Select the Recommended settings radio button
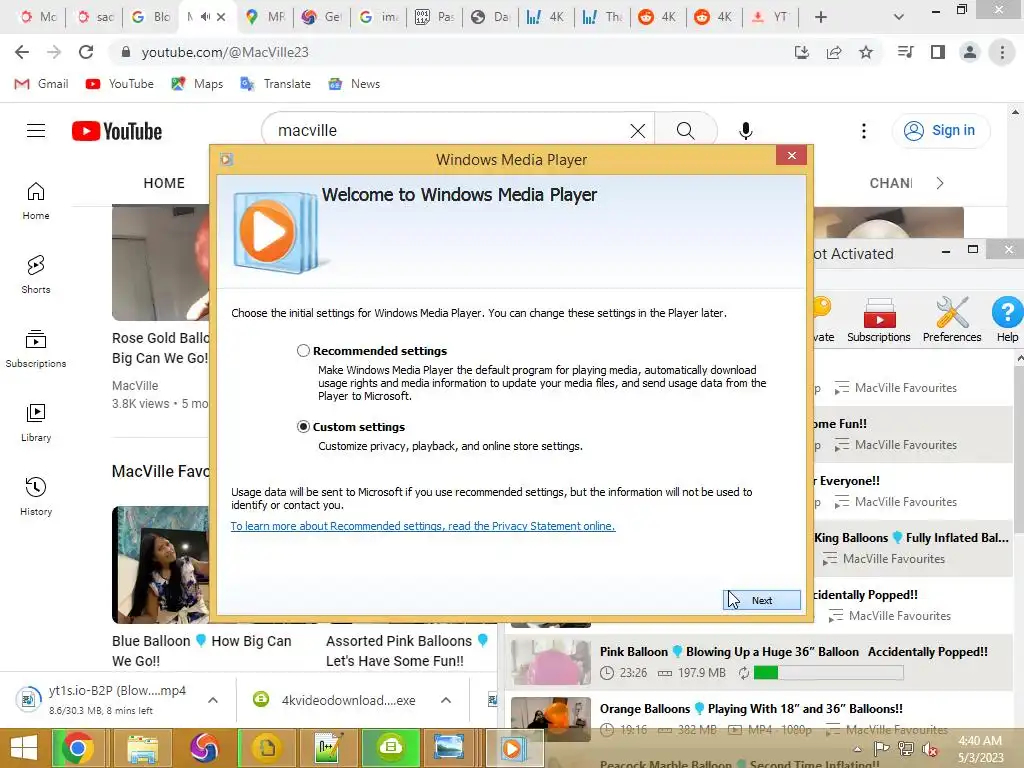Viewport: 1024px width, 768px height. click(x=303, y=351)
